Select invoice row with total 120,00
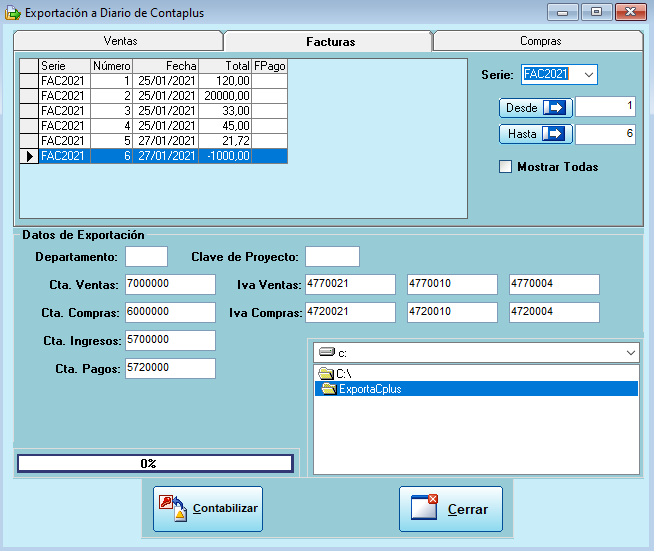654x551 pixels. coord(153,81)
